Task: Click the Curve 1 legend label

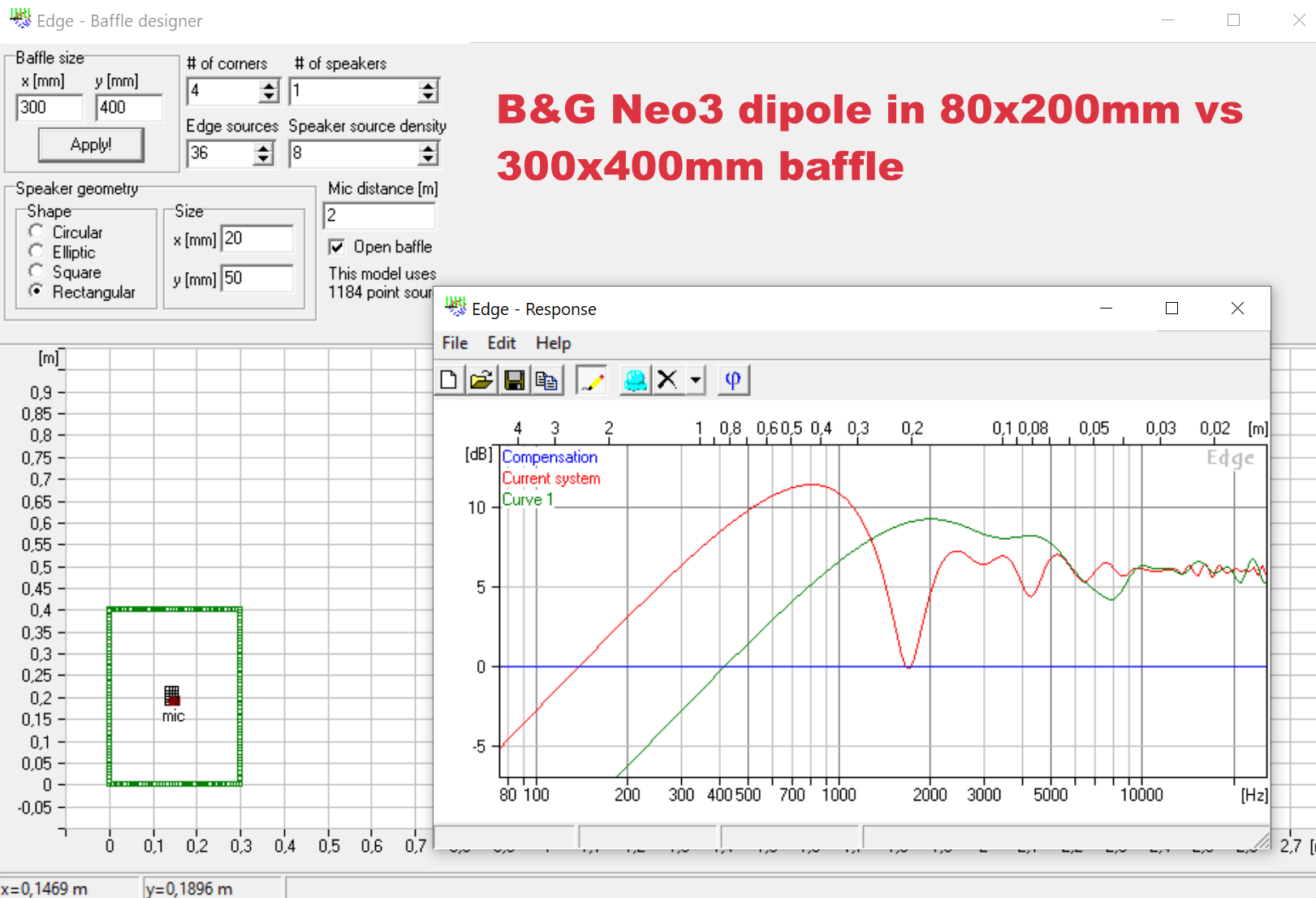Action: [528, 499]
